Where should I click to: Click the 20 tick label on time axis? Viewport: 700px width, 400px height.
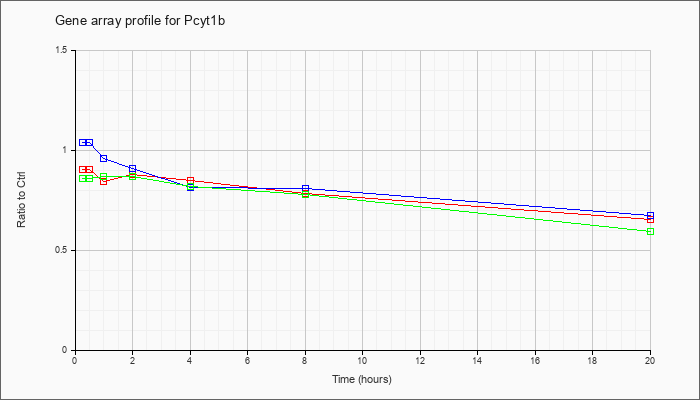650,360
